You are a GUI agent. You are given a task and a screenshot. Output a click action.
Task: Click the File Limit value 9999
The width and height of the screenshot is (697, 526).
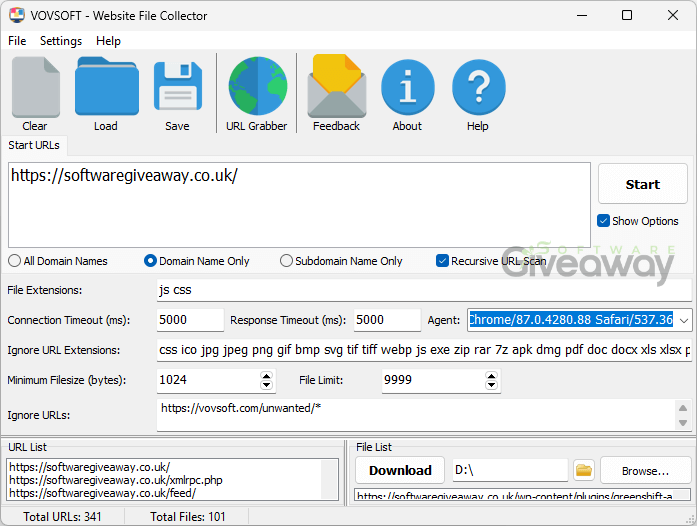click(x=398, y=380)
